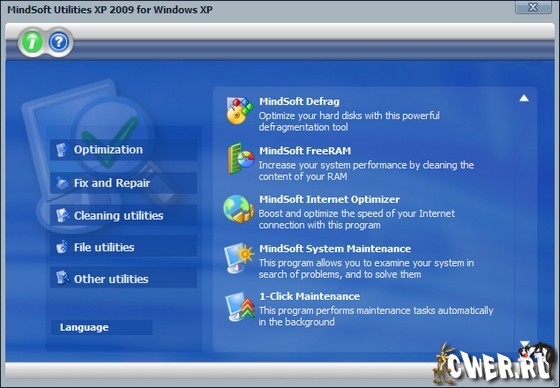Switch to Cleaning utilities

pyautogui.click(x=124, y=215)
